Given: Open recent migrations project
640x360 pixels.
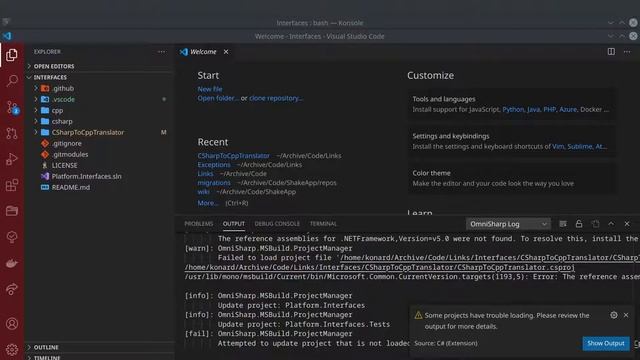Looking at the screenshot, I should (x=214, y=182).
